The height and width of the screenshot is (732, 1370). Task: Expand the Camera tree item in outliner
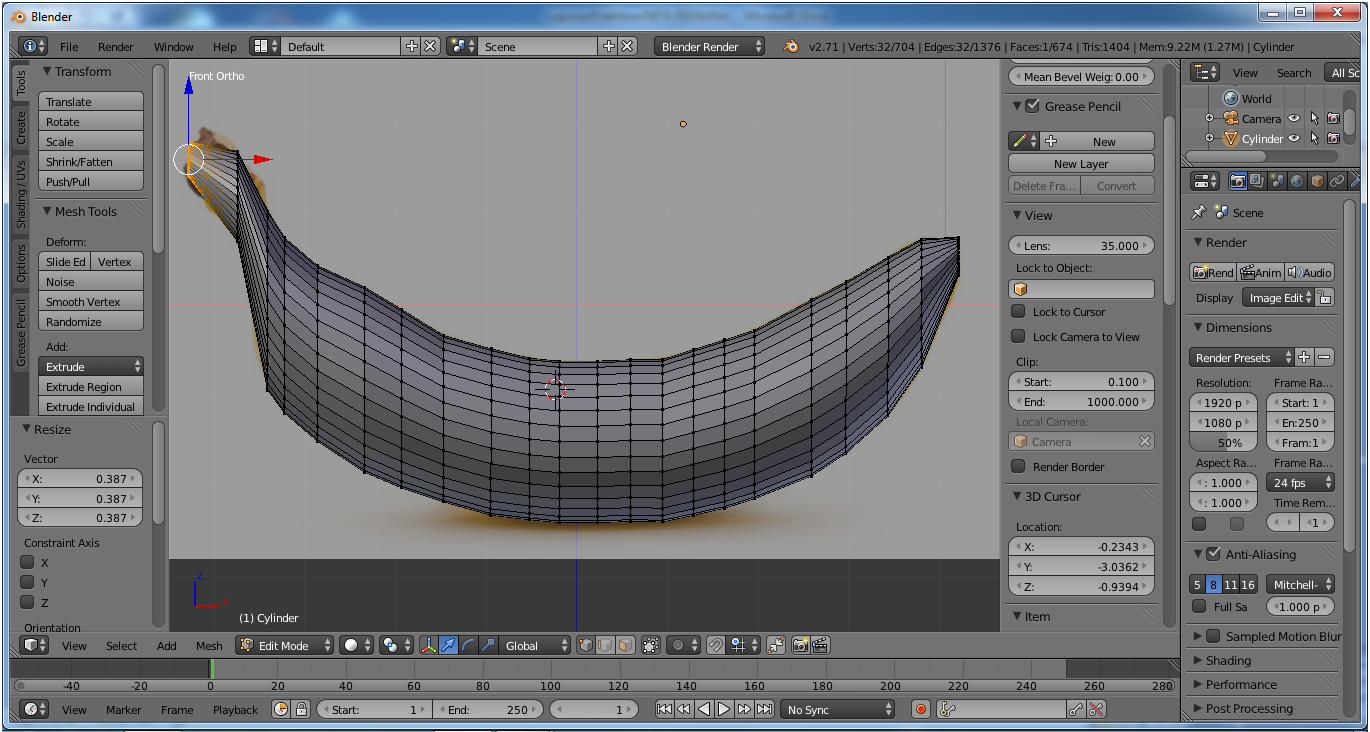pos(1209,119)
